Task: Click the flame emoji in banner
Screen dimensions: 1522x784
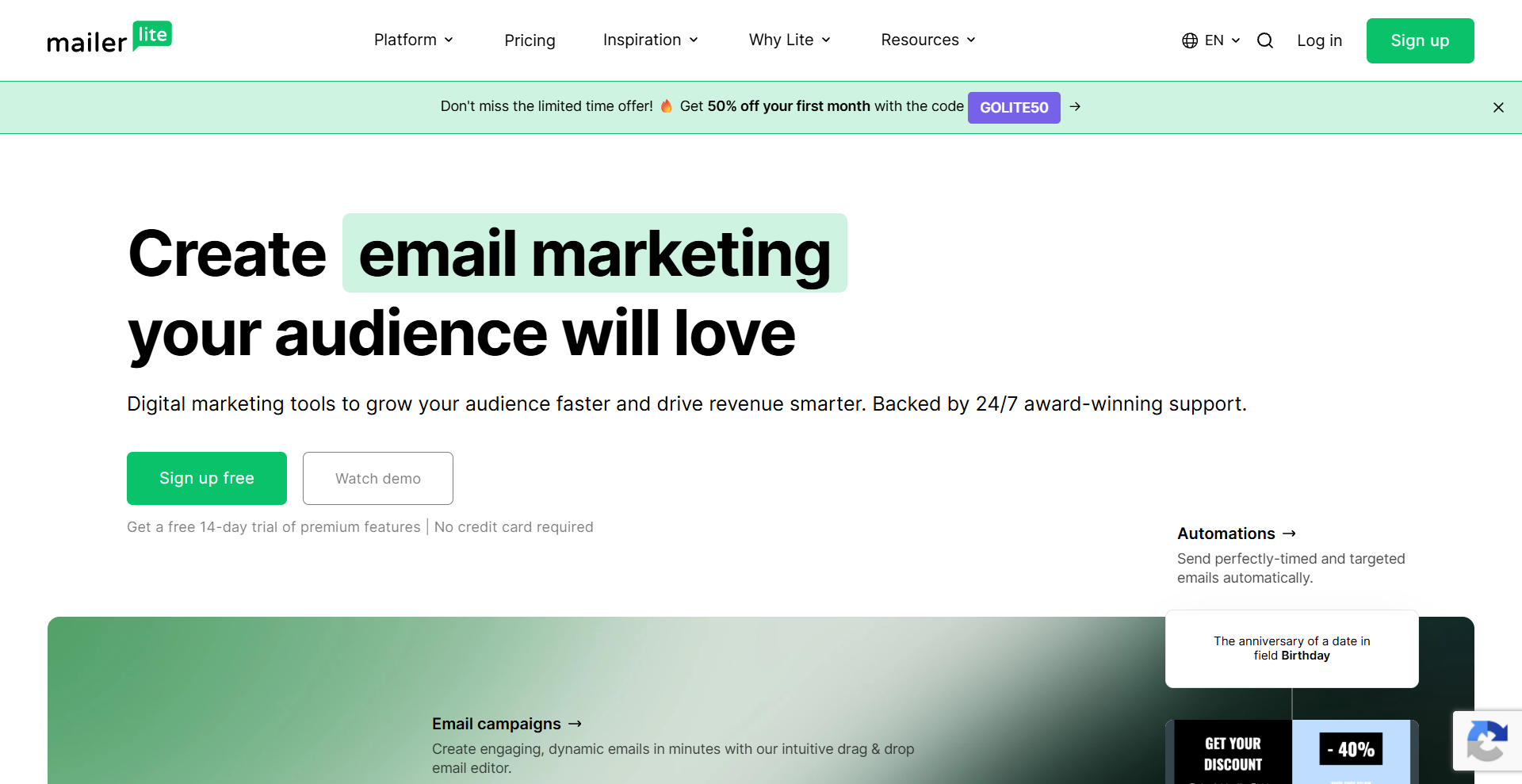Action: [x=667, y=106]
